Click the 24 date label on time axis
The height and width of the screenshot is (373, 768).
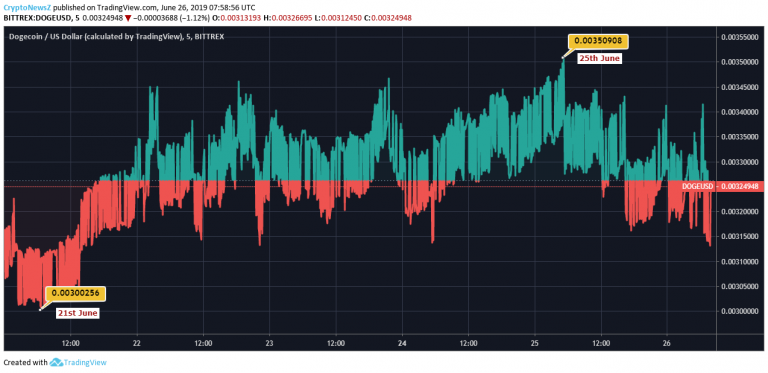[402, 343]
